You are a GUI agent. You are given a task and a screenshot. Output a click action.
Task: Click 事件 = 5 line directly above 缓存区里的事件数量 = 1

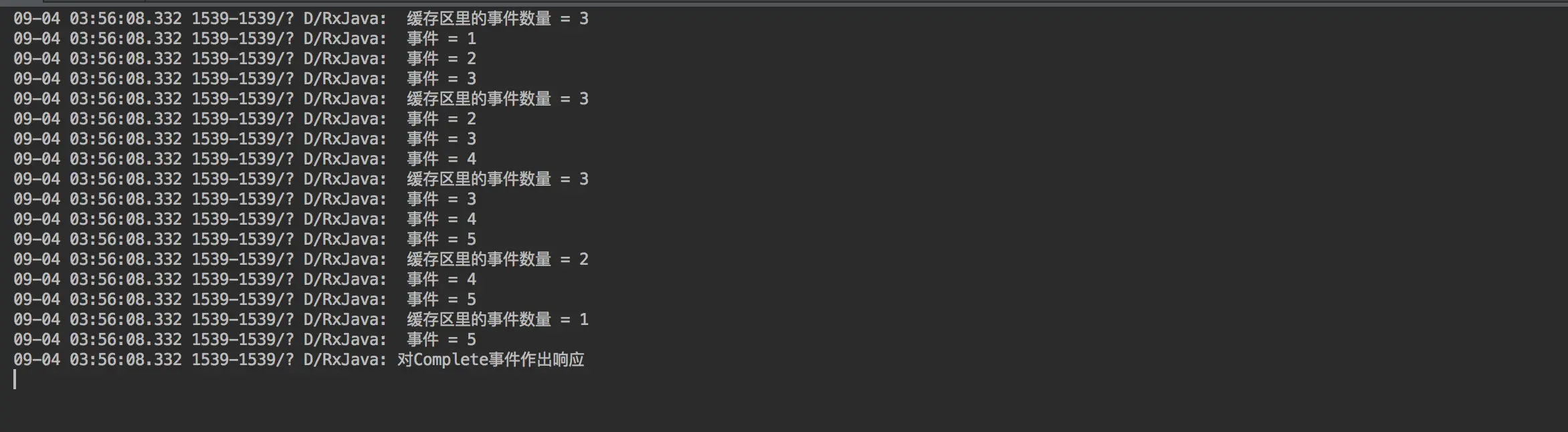[245, 300]
